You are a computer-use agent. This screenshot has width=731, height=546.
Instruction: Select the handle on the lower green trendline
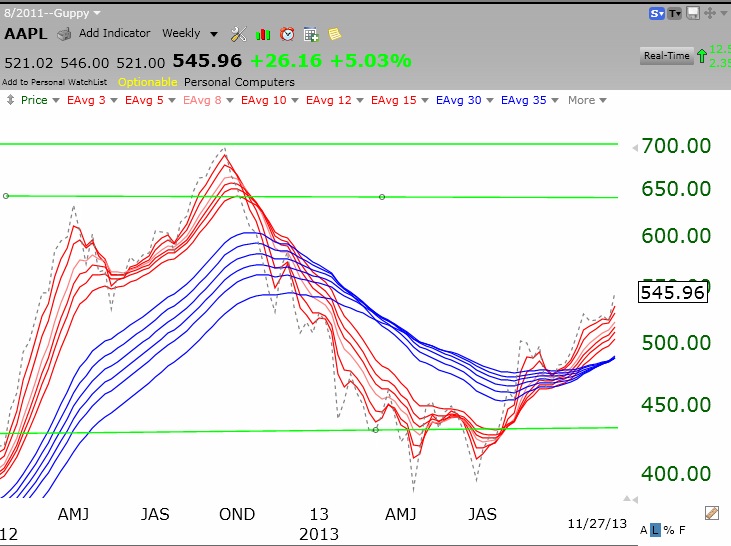pos(375,429)
